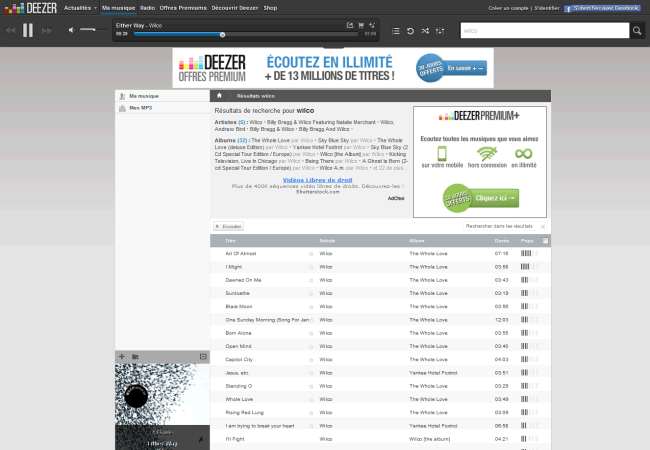
Task: Open the playback queue list icon
Action: (x=396, y=31)
